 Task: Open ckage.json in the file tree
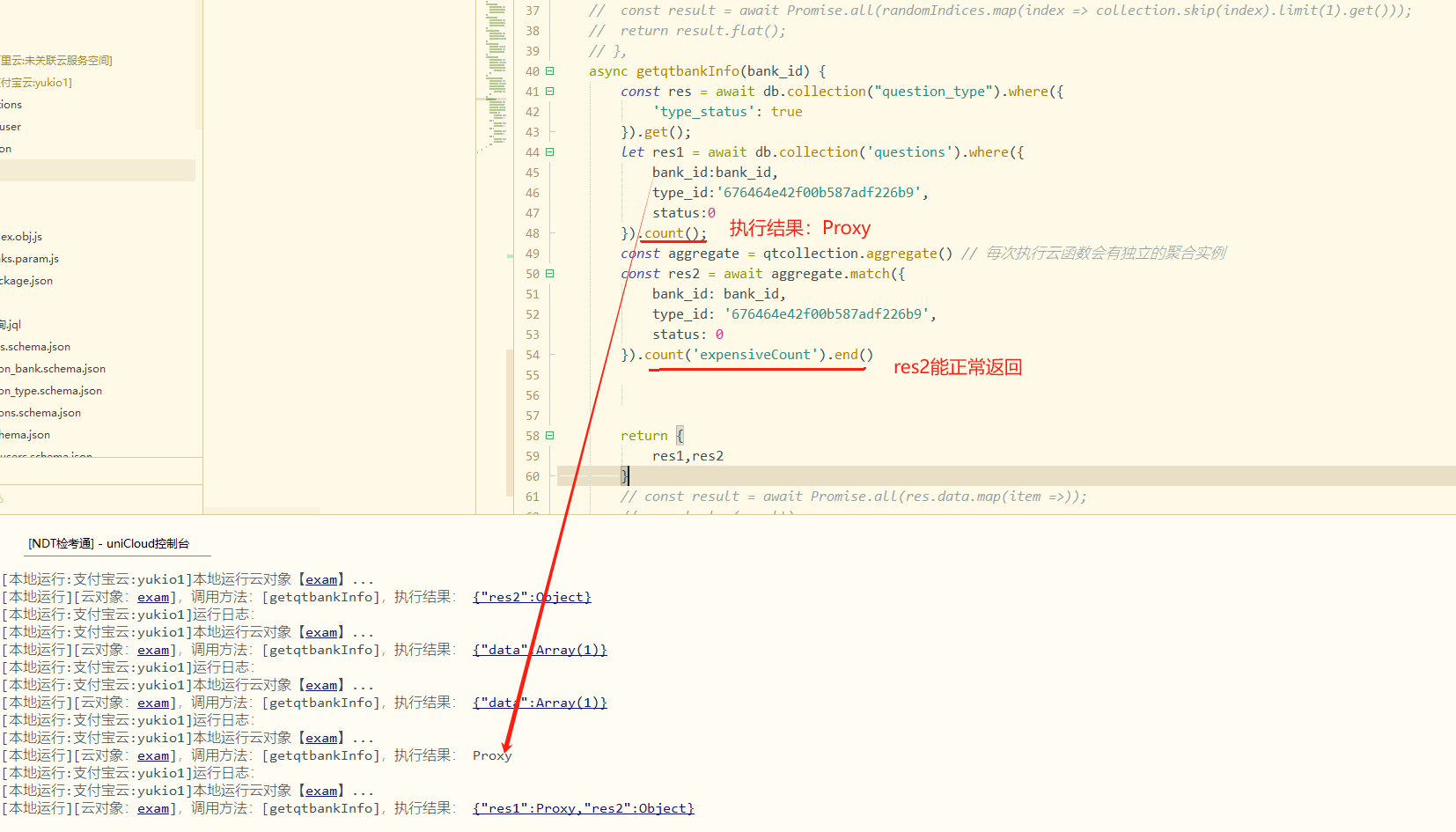(26, 281)
